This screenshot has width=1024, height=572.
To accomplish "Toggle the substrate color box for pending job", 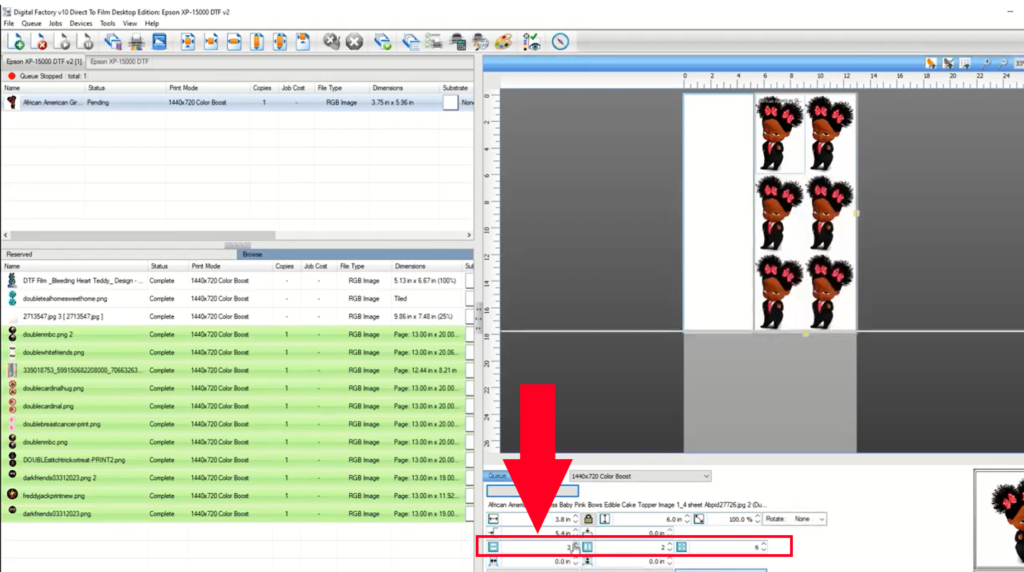I will (450, 103).
